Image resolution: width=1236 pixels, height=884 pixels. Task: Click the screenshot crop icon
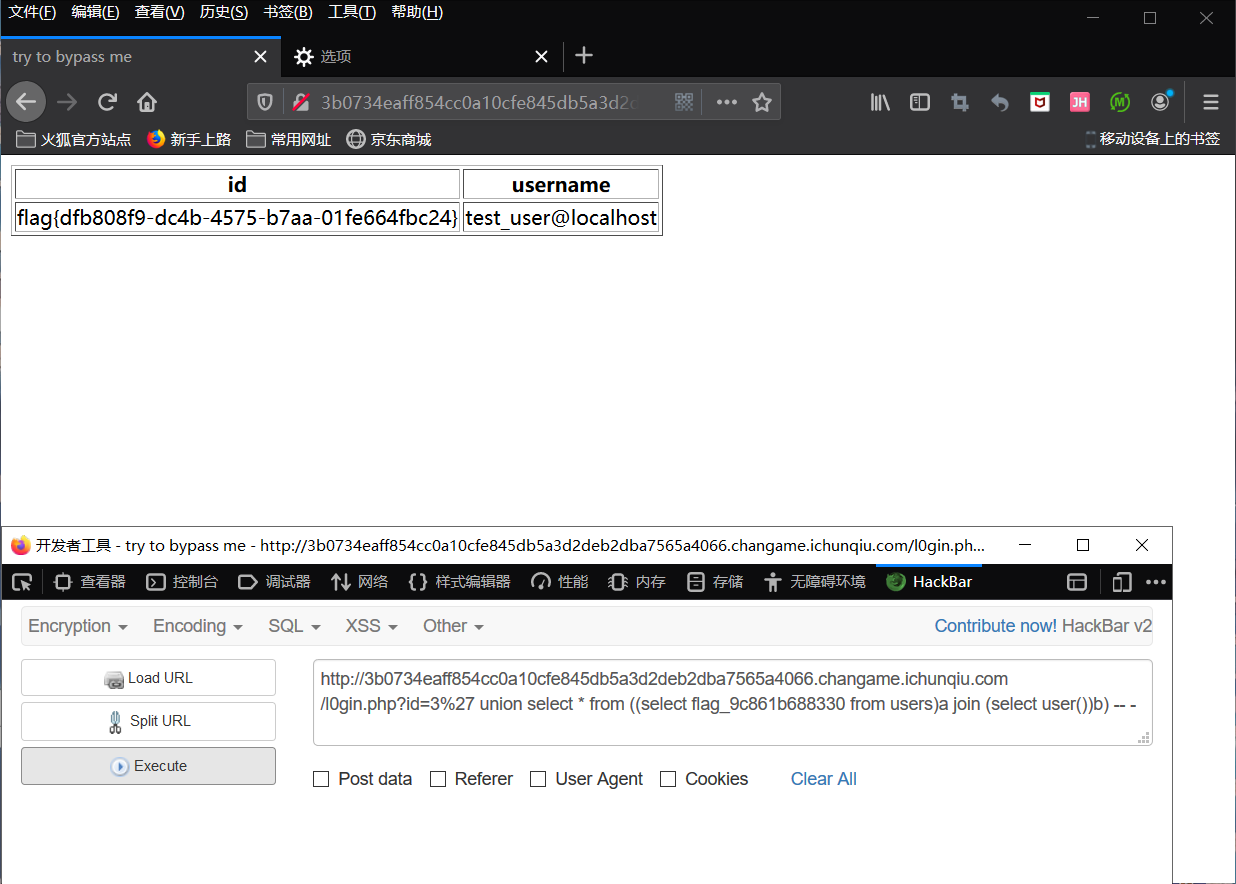[960, 102]
